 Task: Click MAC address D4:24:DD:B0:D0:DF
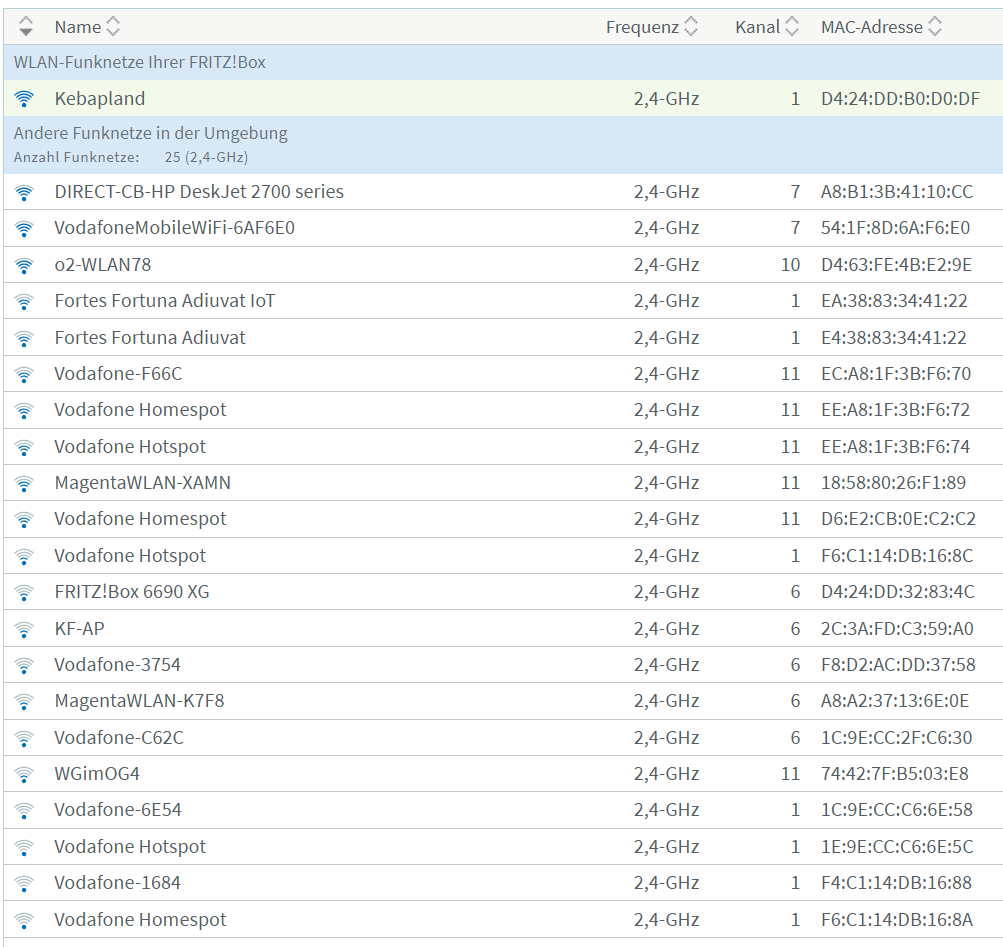pyautogui.click(x=901, y=99)
